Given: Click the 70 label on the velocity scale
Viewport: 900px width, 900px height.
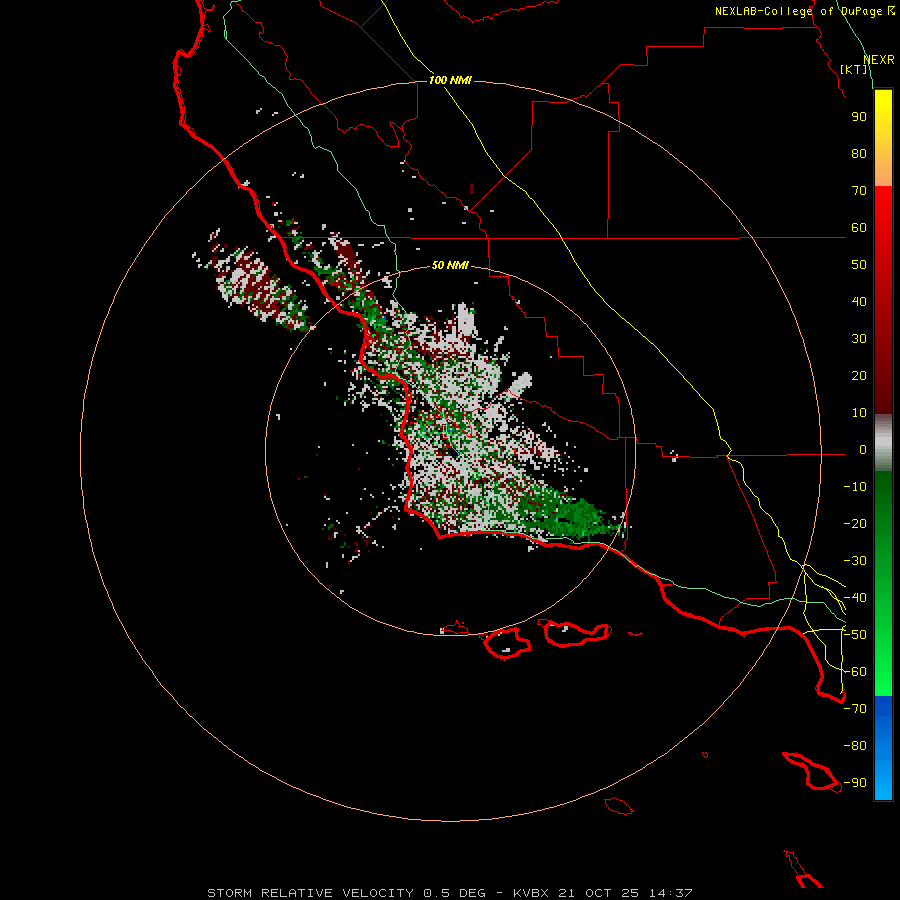Looking at the screenshot, I should click(x=859, y=191).
